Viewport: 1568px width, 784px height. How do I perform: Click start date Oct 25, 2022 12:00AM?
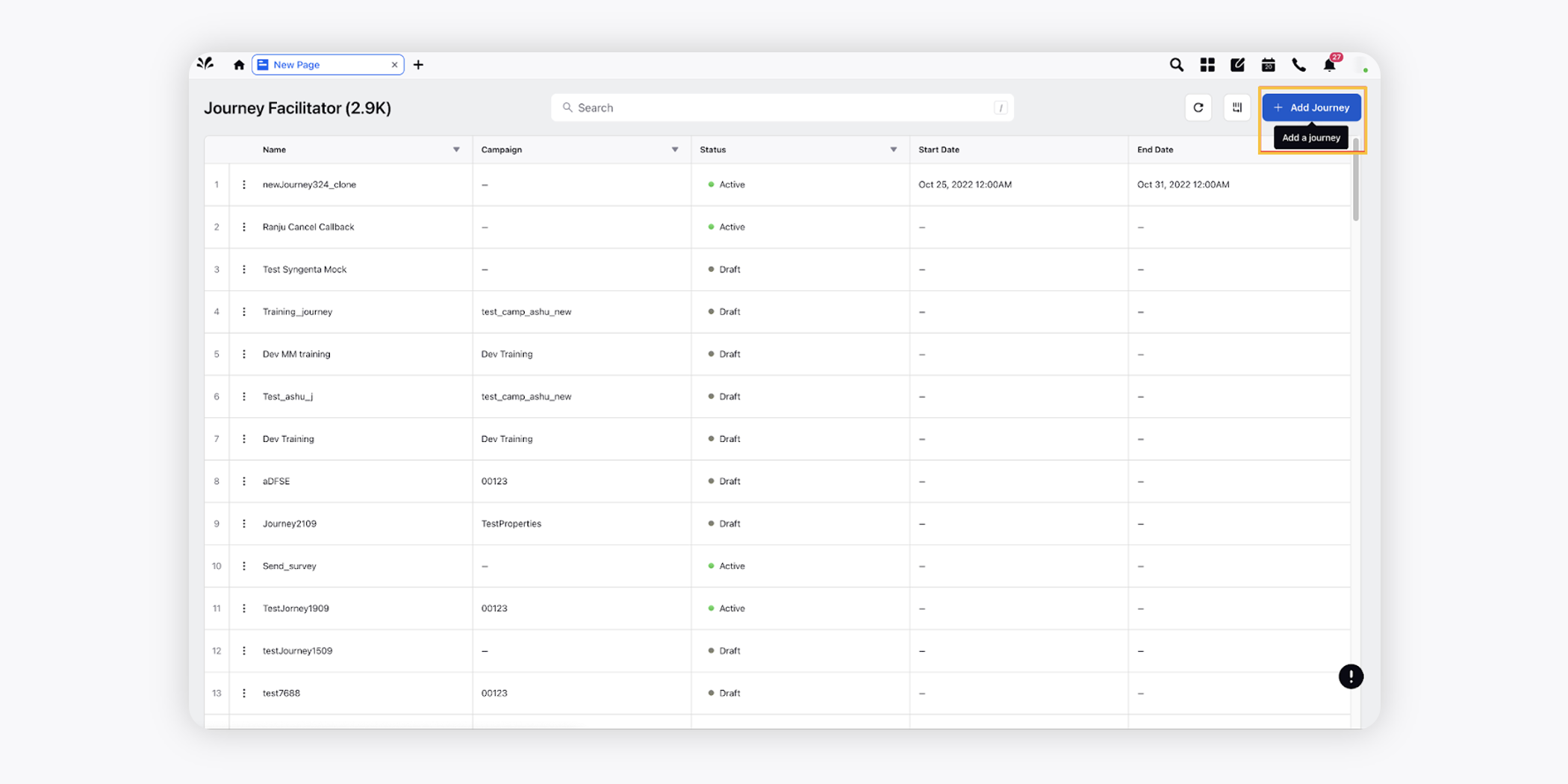(965, 184)
